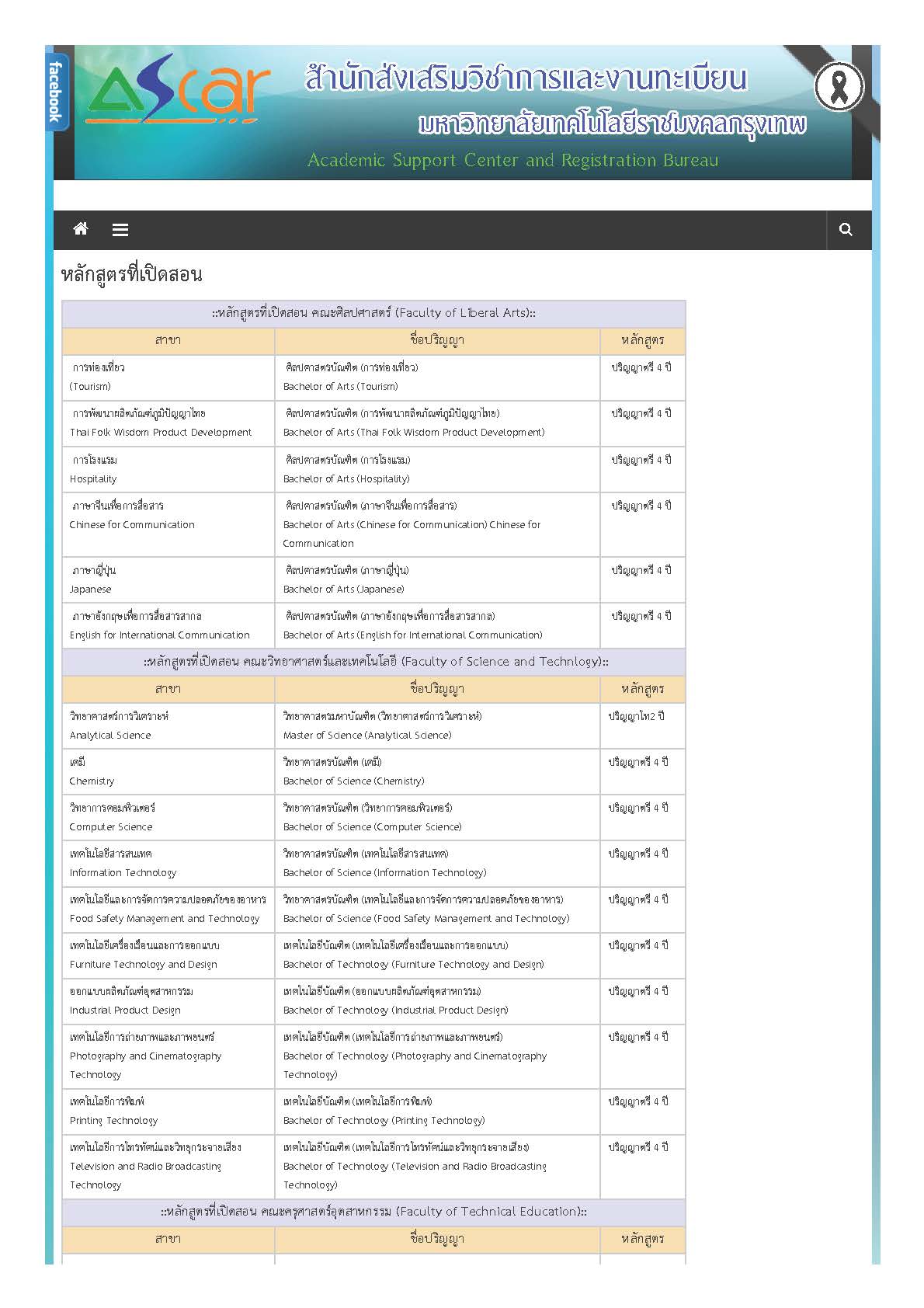The image size is (924, 1308).
Task: Click the Academic Support Center banner title
Action: click(x=513, y=160)
